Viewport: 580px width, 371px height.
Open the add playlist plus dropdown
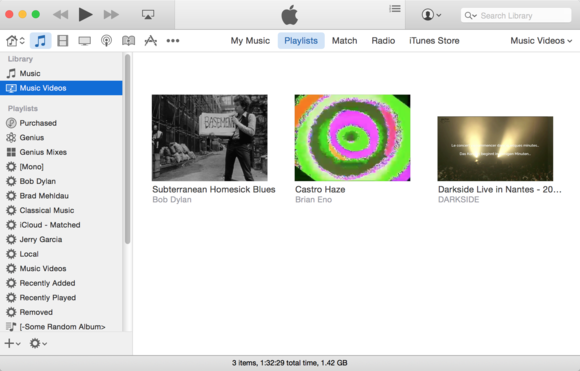13,343
